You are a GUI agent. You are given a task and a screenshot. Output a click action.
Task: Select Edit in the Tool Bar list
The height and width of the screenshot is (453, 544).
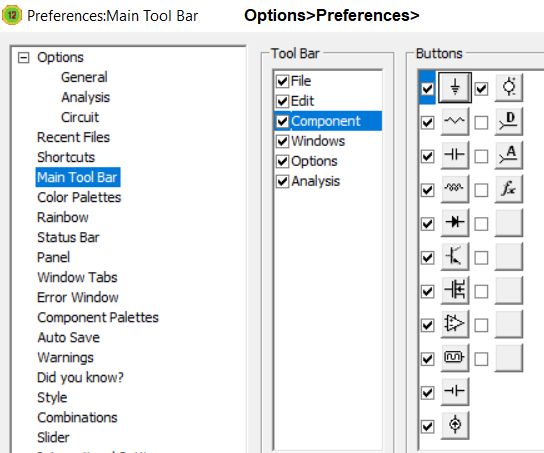tap(302, 101)
